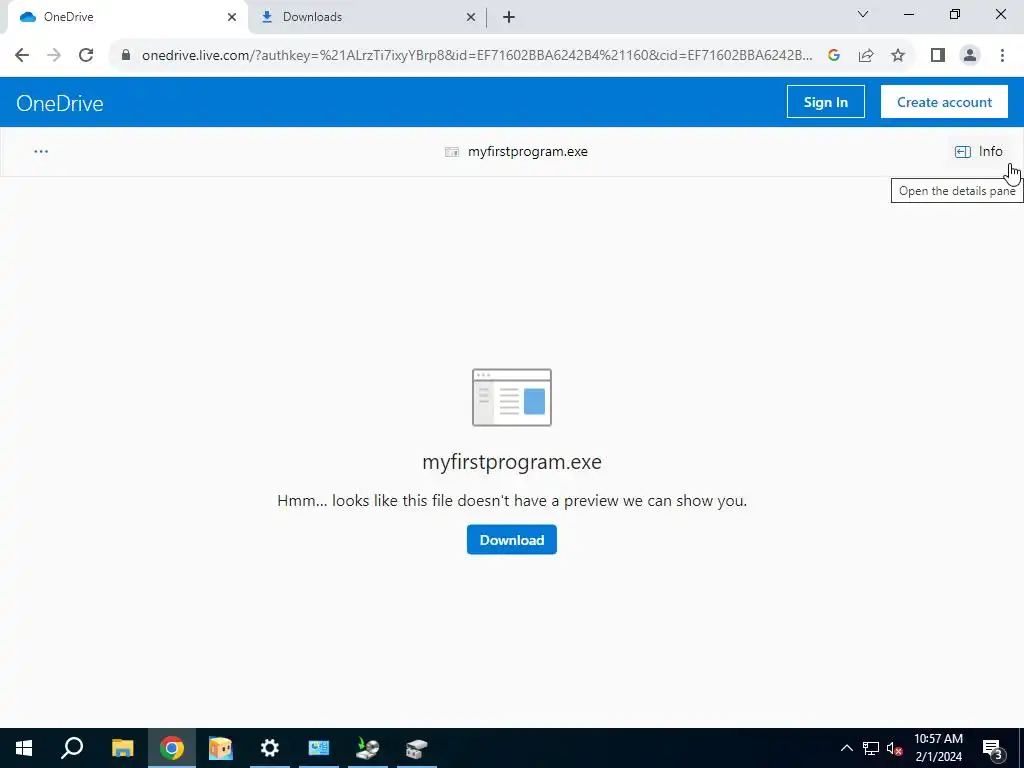Image resolution: width=1024 pixels, height=768 pixels.
Task: Switch to the OneDrive tab
Action: coord(124,17)
